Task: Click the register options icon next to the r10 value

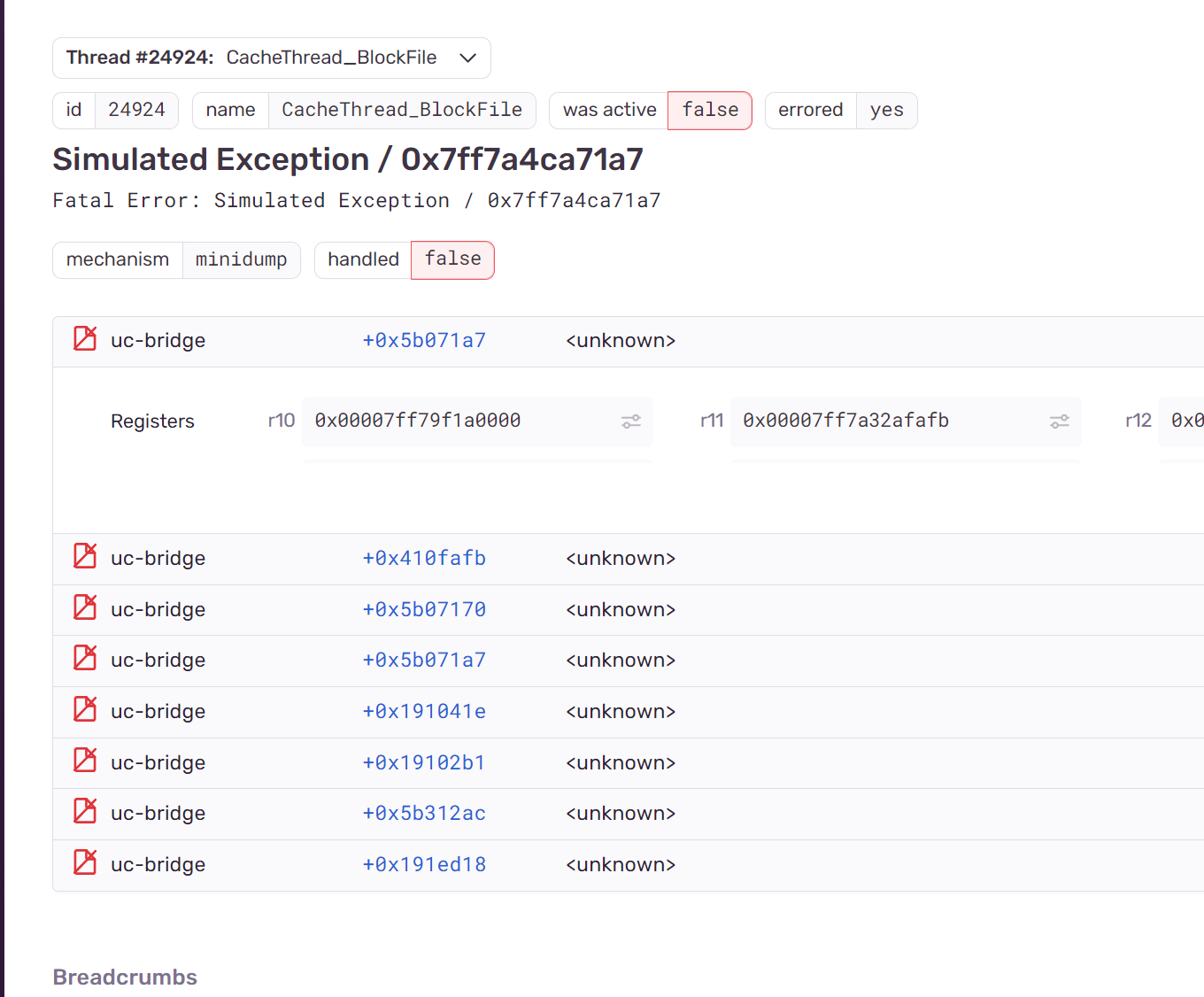Action: tap(630, 421)
